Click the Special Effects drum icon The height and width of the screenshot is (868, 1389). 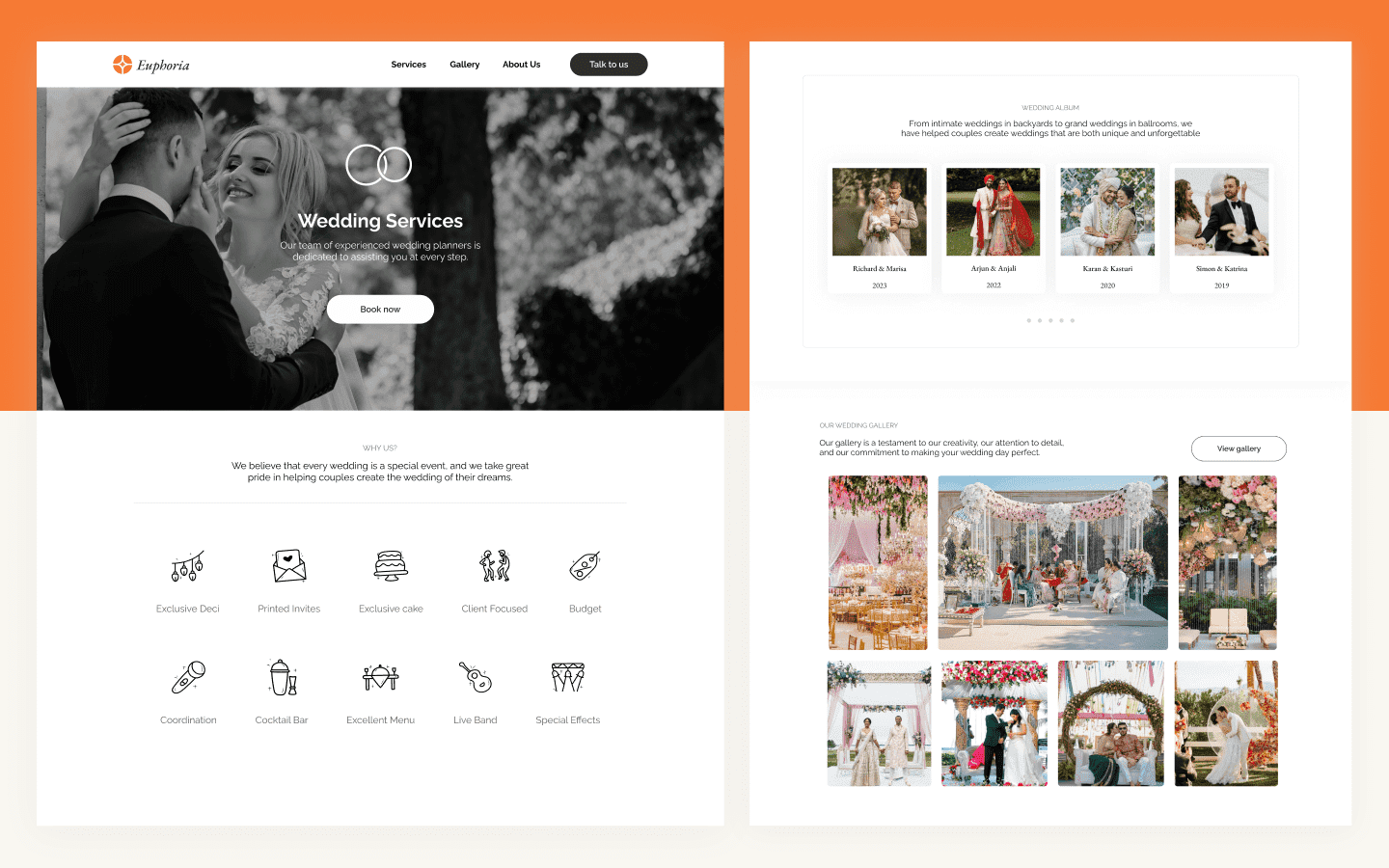pyautogui.click(x=567, y=676)
